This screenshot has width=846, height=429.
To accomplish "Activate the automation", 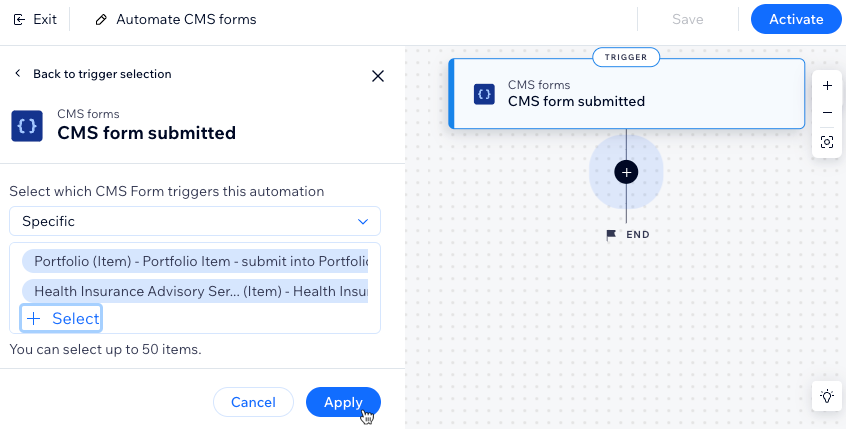I will (x=796, y=19).
